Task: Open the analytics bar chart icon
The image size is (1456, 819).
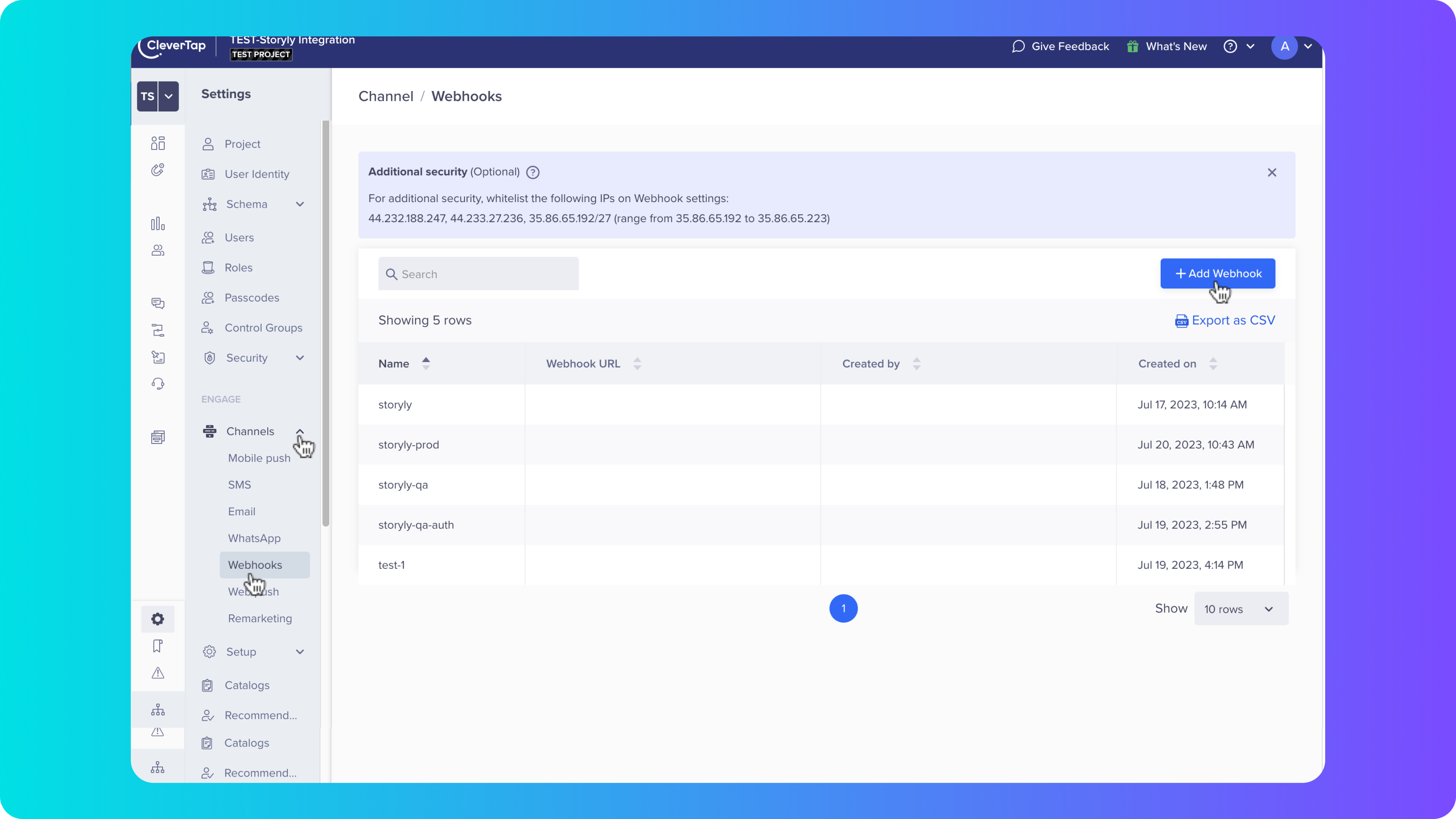Action: tap(158, 224)
